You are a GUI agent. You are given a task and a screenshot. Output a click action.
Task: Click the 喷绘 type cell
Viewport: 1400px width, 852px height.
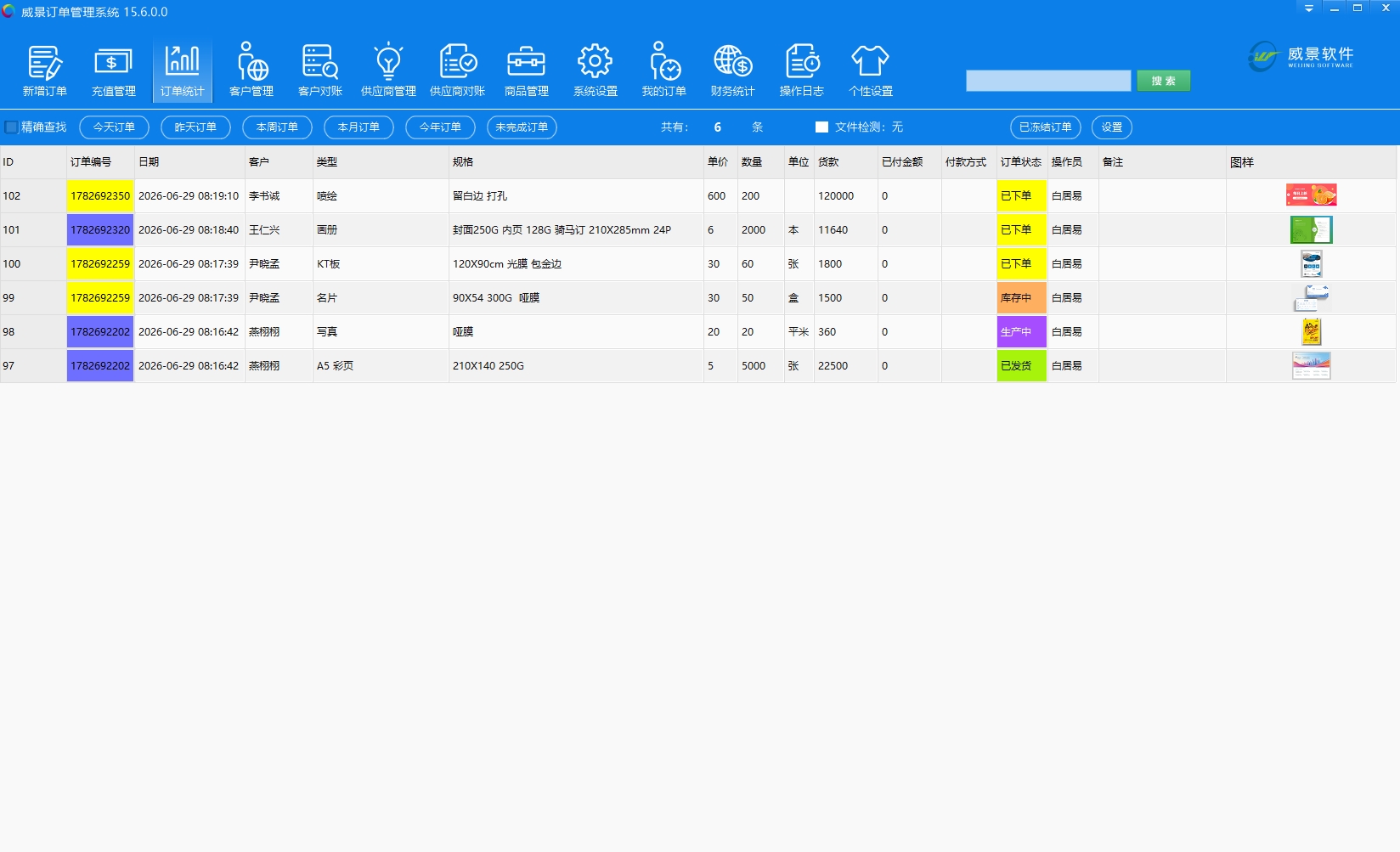click(381, 196)
